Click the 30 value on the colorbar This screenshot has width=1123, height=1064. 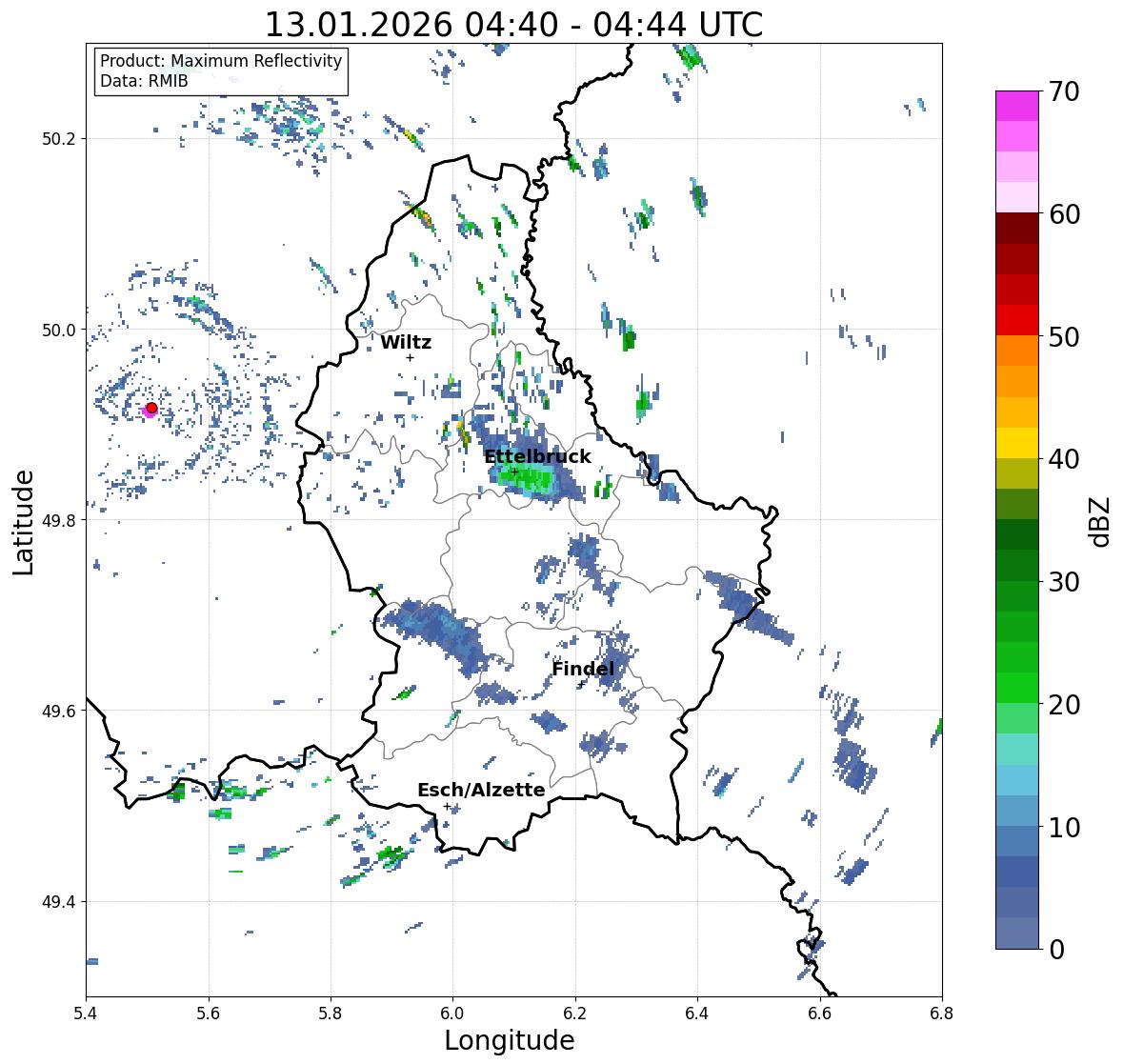click(x=1064, y=582)
